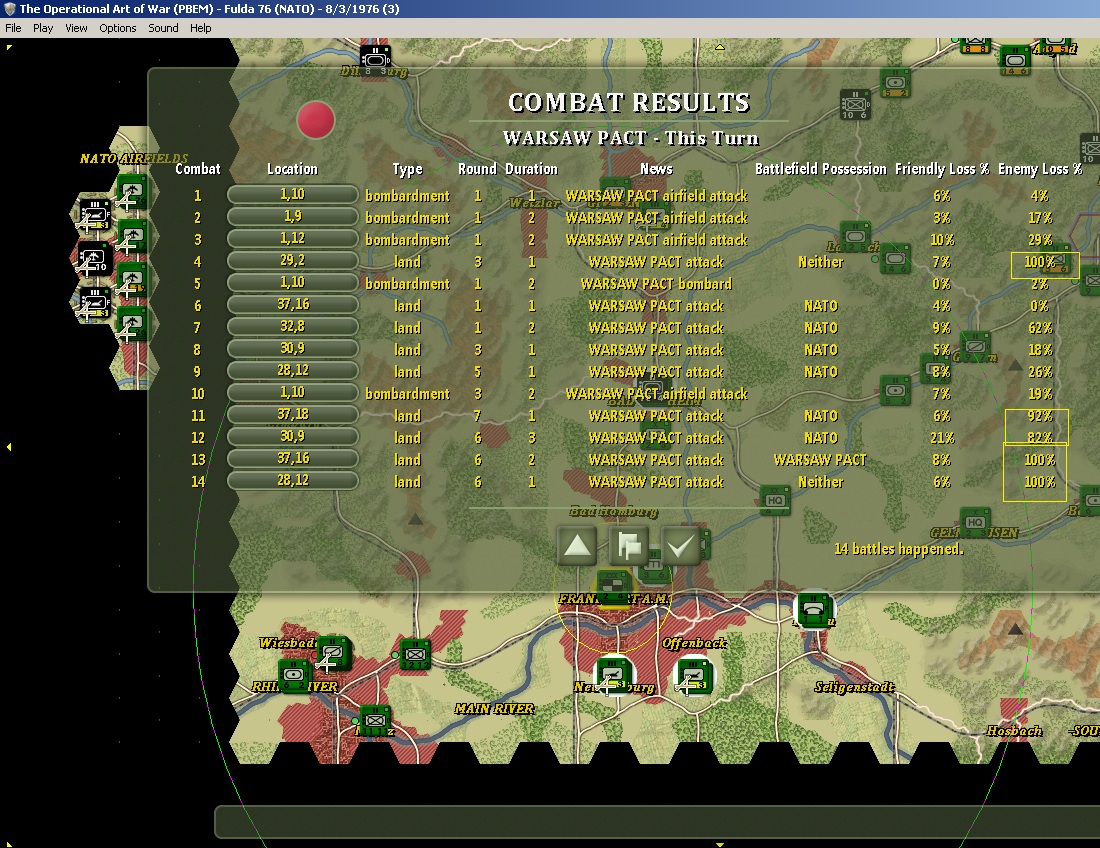The width and height of the screenshot is (1100, 848).
Task: Select the HQ unit marked 4 7
Action: (775, 501)
